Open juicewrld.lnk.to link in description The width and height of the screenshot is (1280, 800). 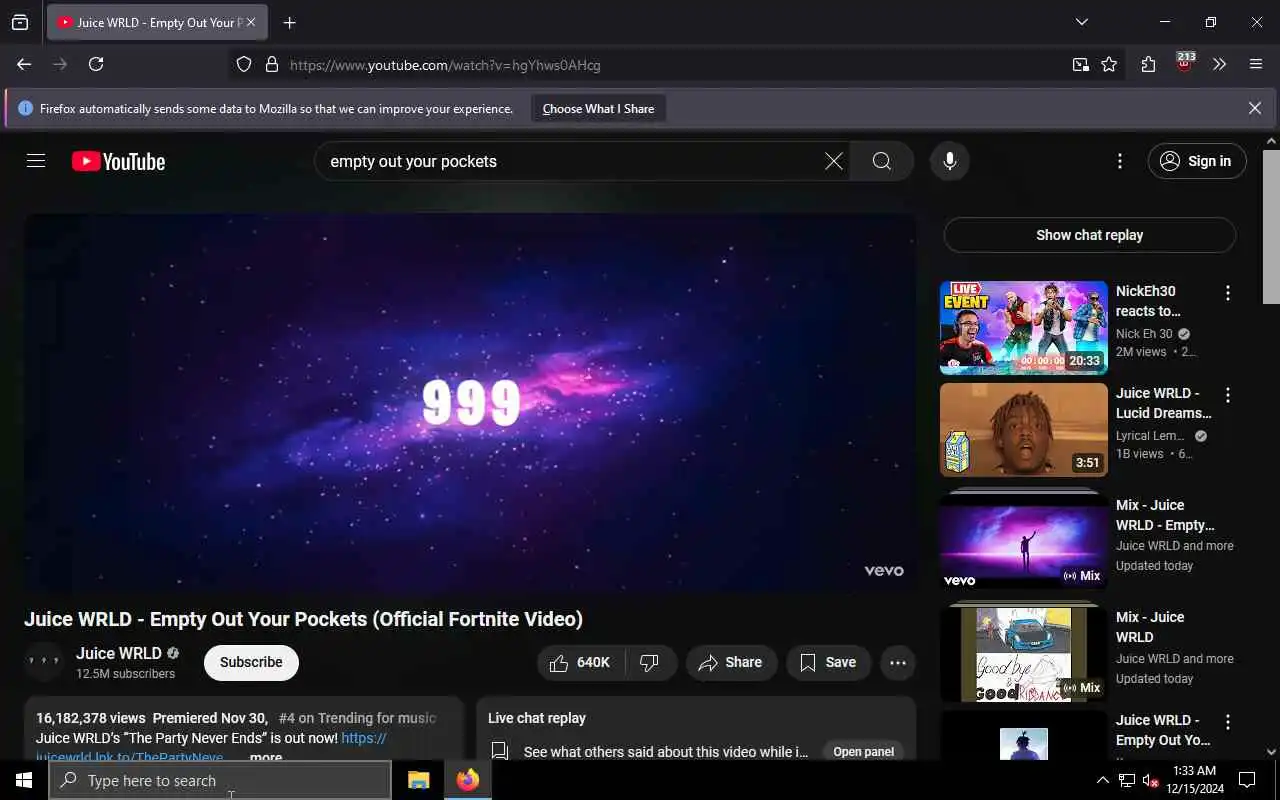[x=129, y=757]
